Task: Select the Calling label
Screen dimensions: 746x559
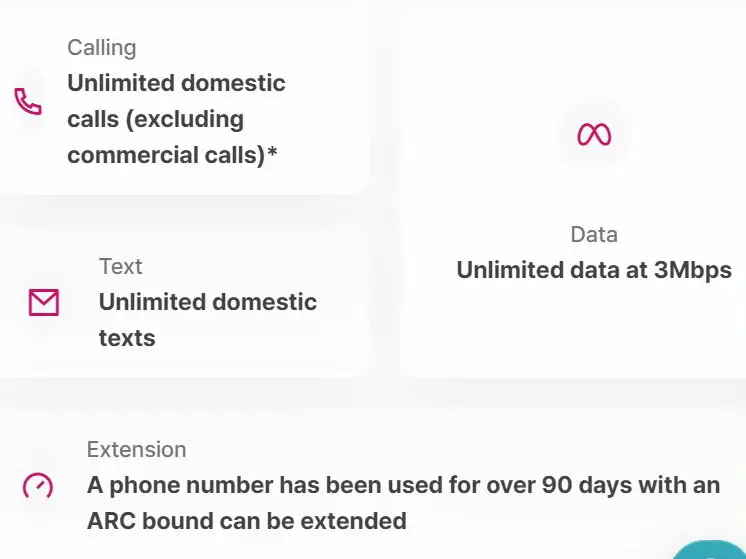Action: [102, 48]
